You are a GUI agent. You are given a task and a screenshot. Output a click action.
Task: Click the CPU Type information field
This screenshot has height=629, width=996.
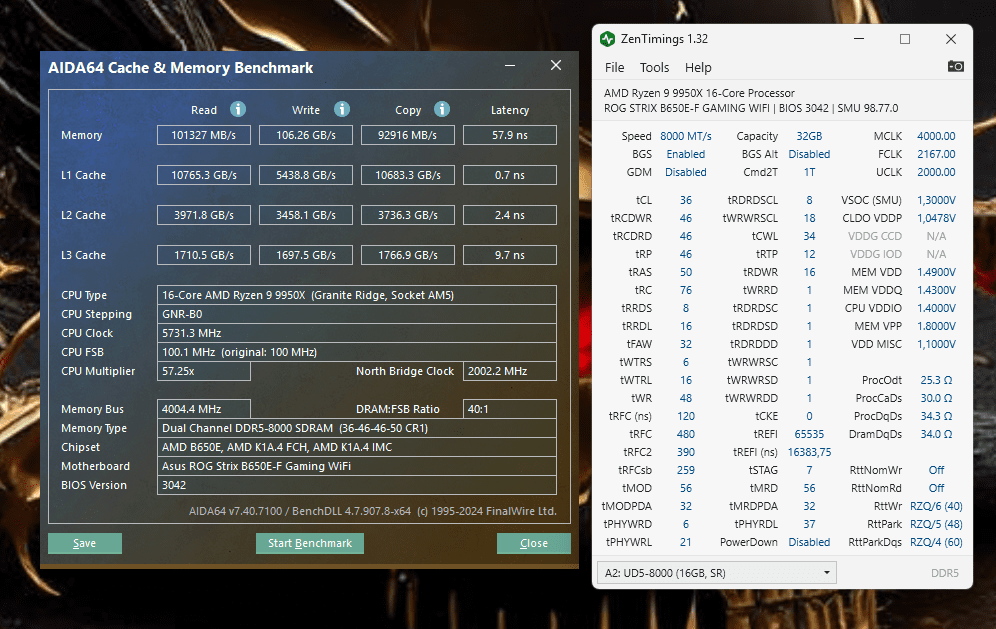coord(357,295)
